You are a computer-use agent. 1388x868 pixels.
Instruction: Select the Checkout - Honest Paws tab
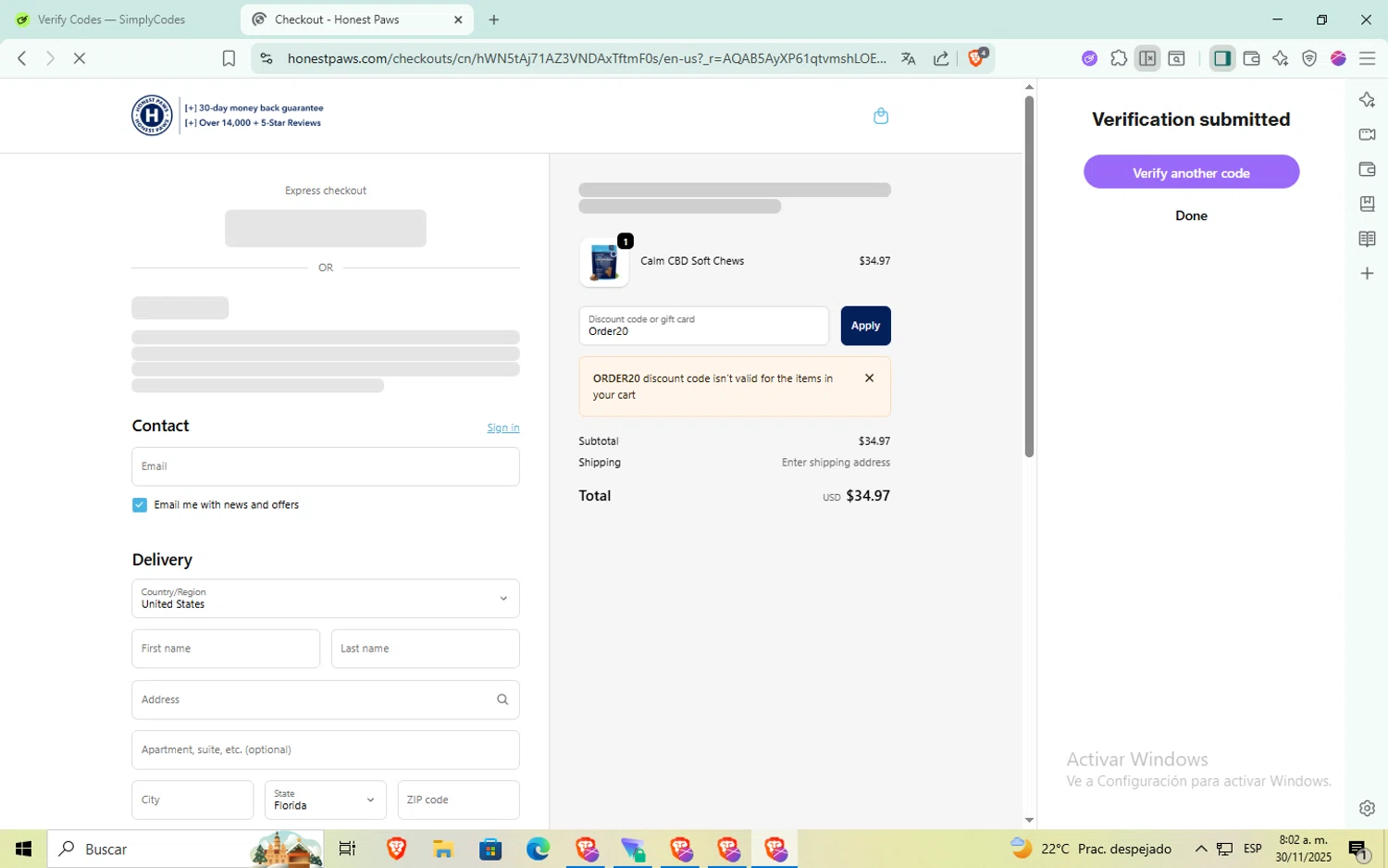(x=356, y=19)
